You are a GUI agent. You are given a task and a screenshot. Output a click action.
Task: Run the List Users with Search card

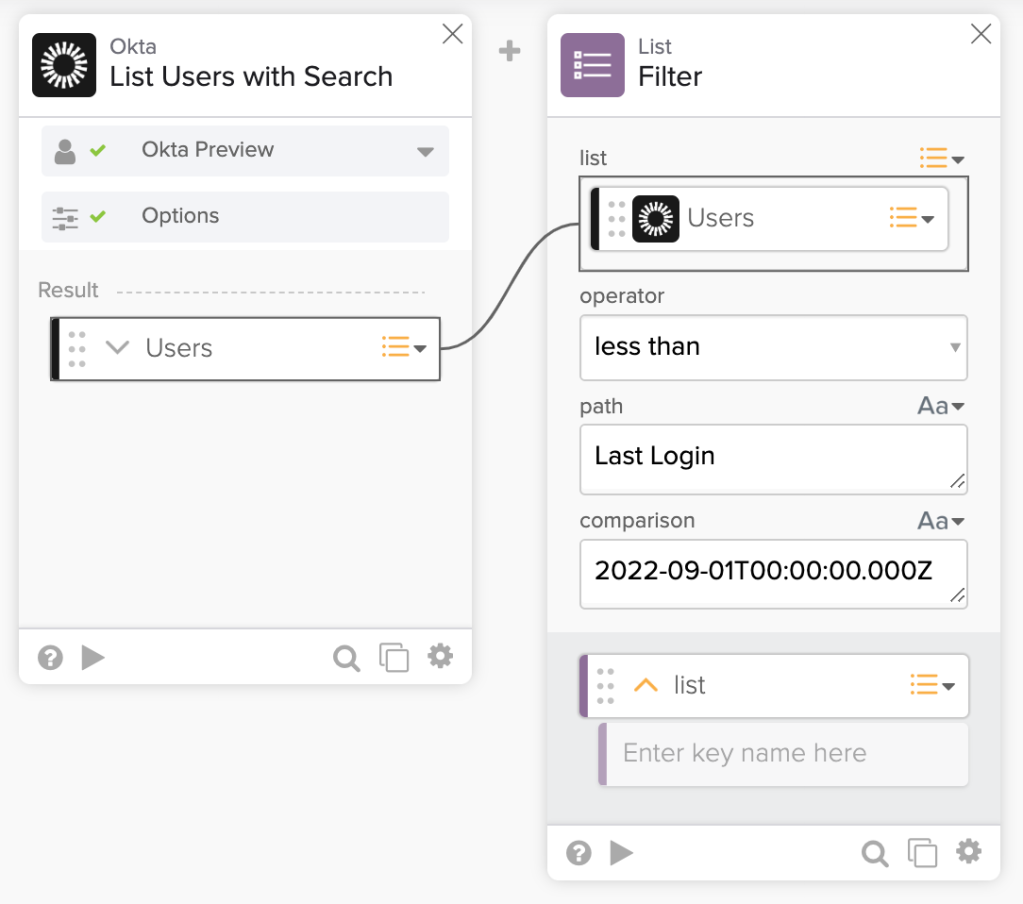coord(93,657)
